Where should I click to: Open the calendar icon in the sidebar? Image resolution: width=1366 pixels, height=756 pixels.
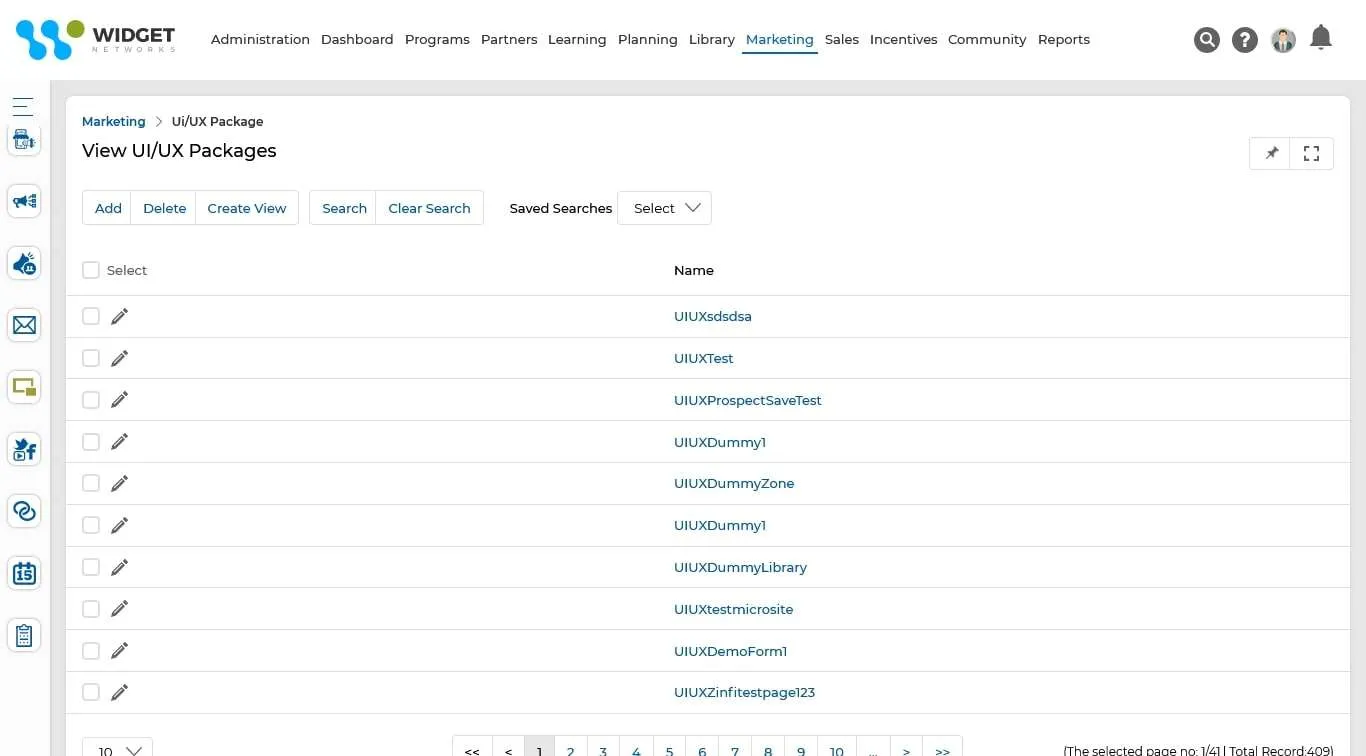point(24,573)
